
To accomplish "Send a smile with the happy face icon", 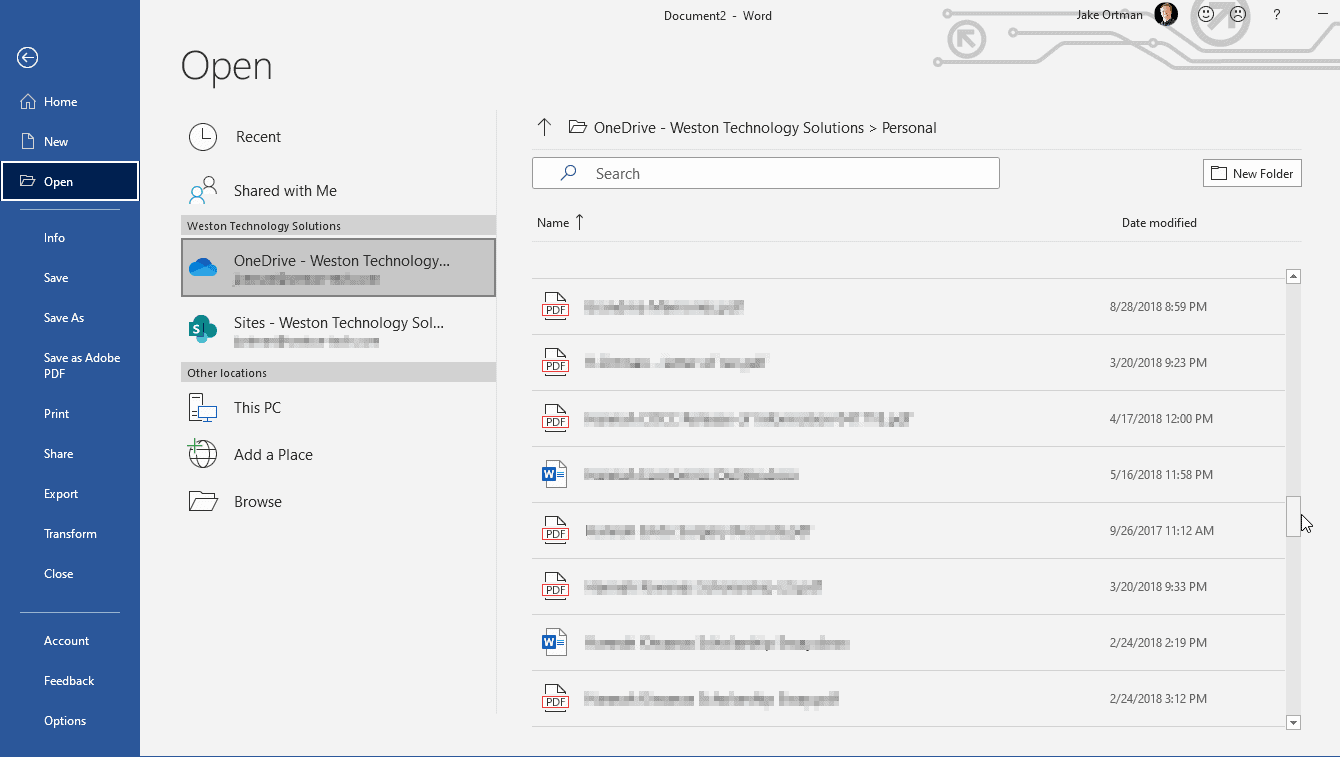I will 1207,15.
